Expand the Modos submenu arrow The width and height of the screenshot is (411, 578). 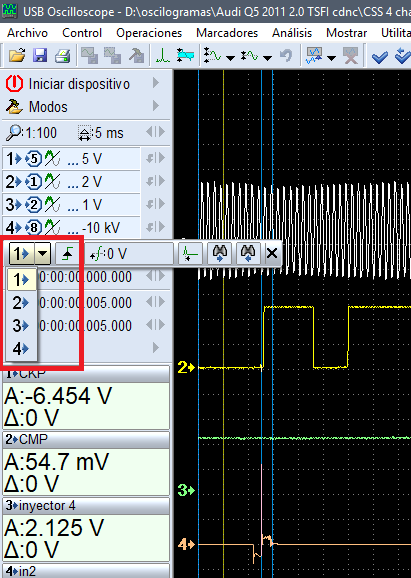[x=156, y=106]
